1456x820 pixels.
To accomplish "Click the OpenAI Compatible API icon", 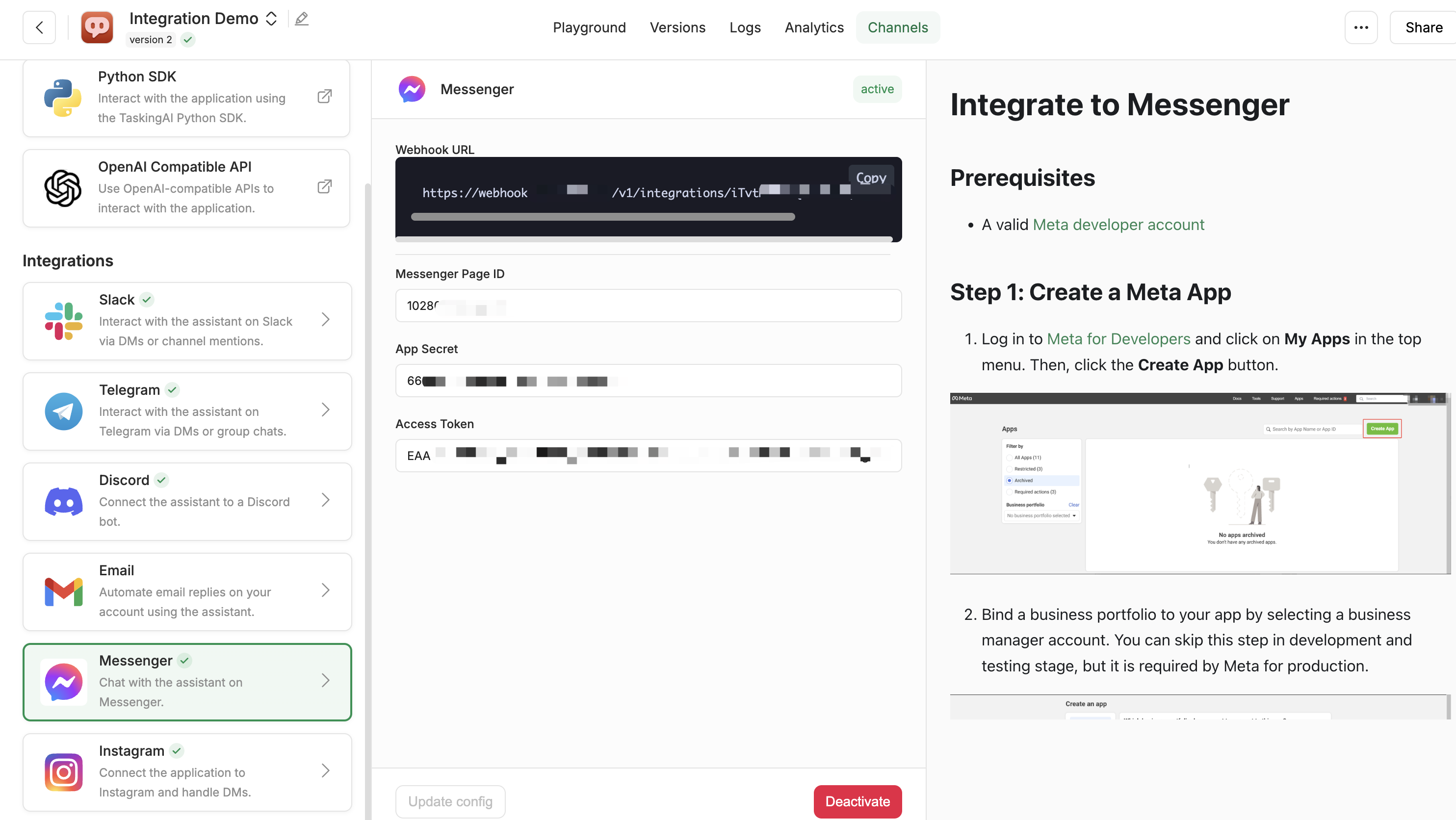I will (62, 187).
